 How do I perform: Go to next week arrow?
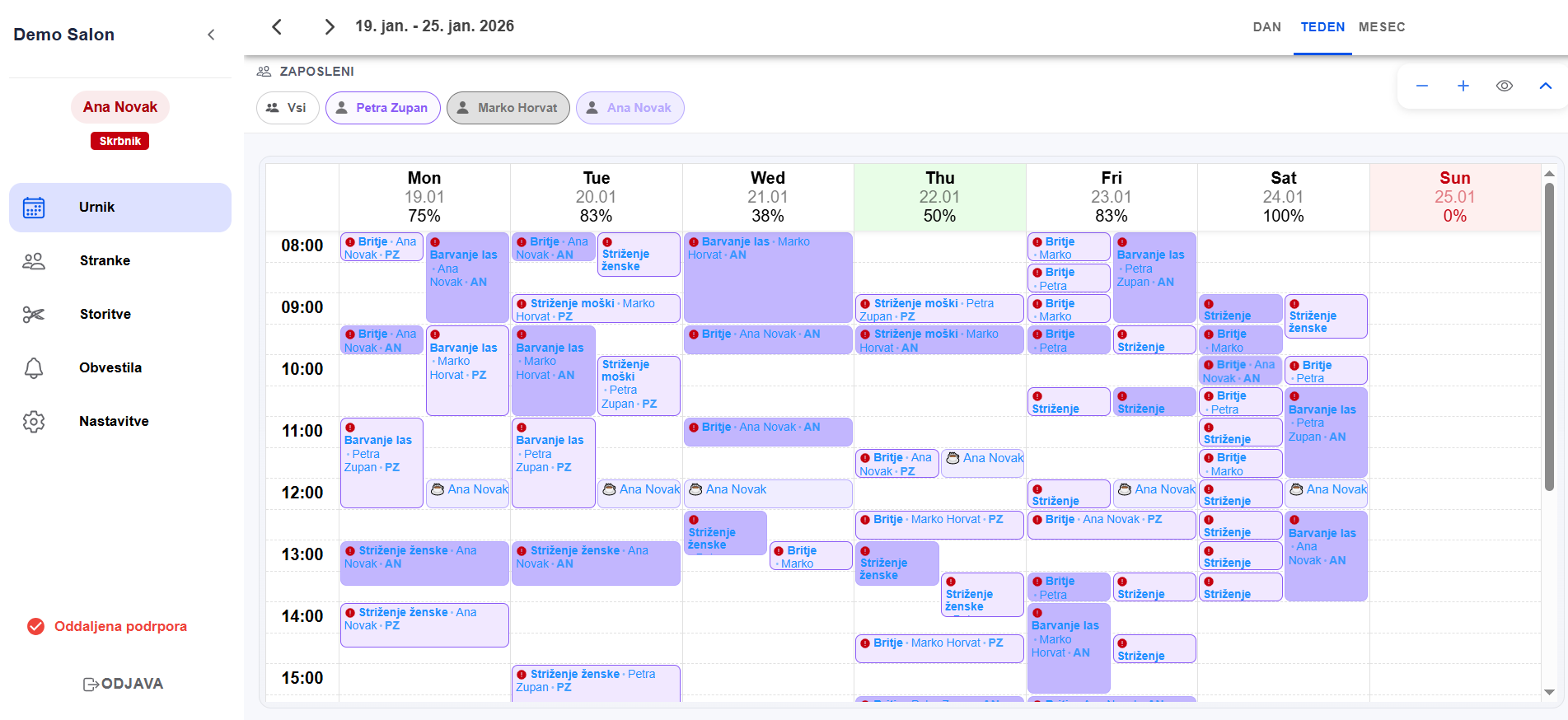(x=330, y=27)
